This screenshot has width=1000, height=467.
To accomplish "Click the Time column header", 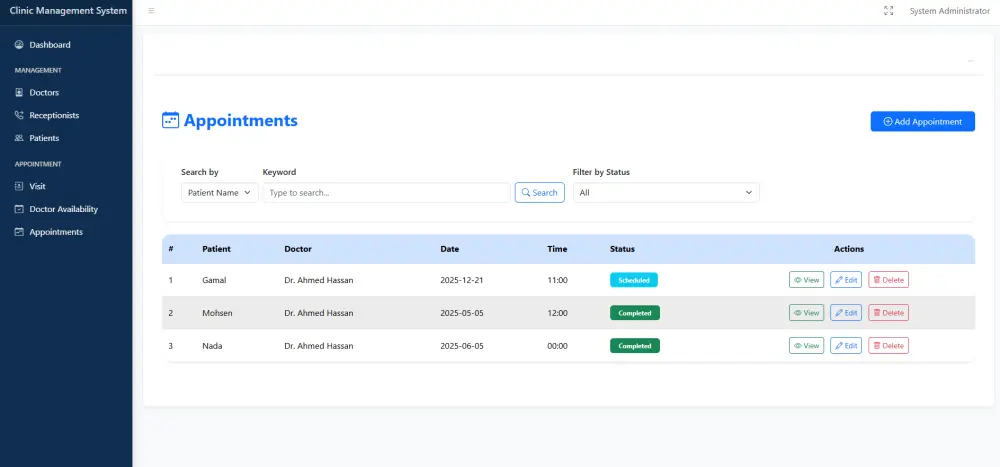I will [557, 249].
